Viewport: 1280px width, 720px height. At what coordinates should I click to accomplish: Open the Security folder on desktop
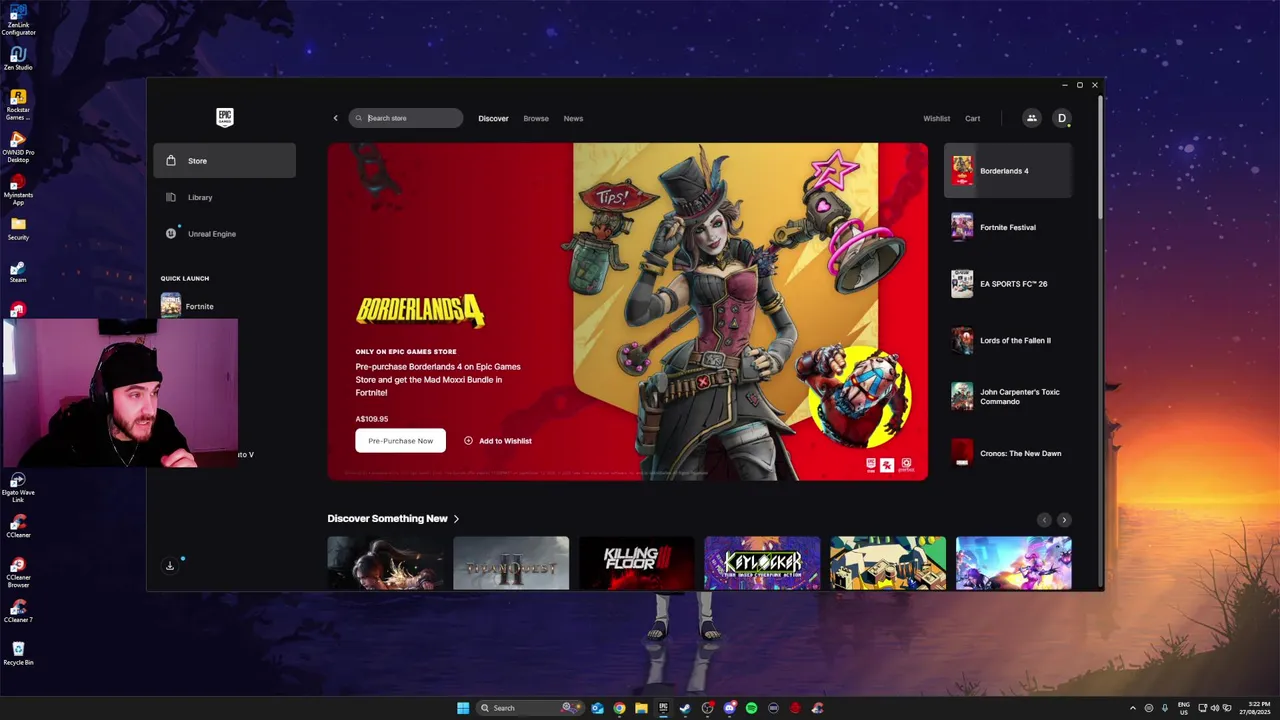[x=18, y=229]
